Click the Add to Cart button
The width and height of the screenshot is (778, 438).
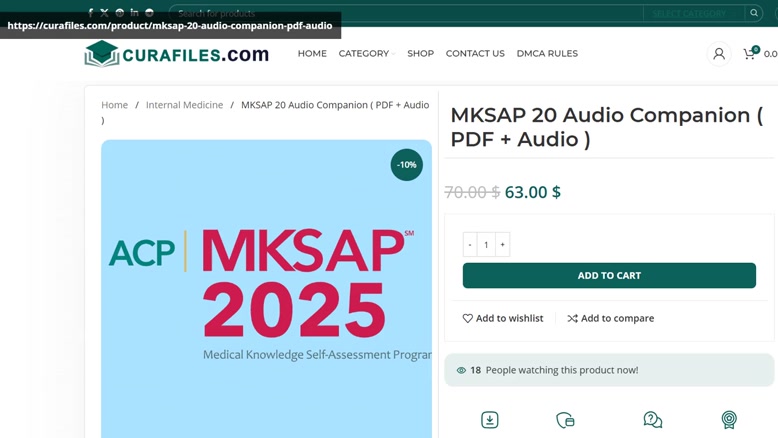[x=609, y=275]
